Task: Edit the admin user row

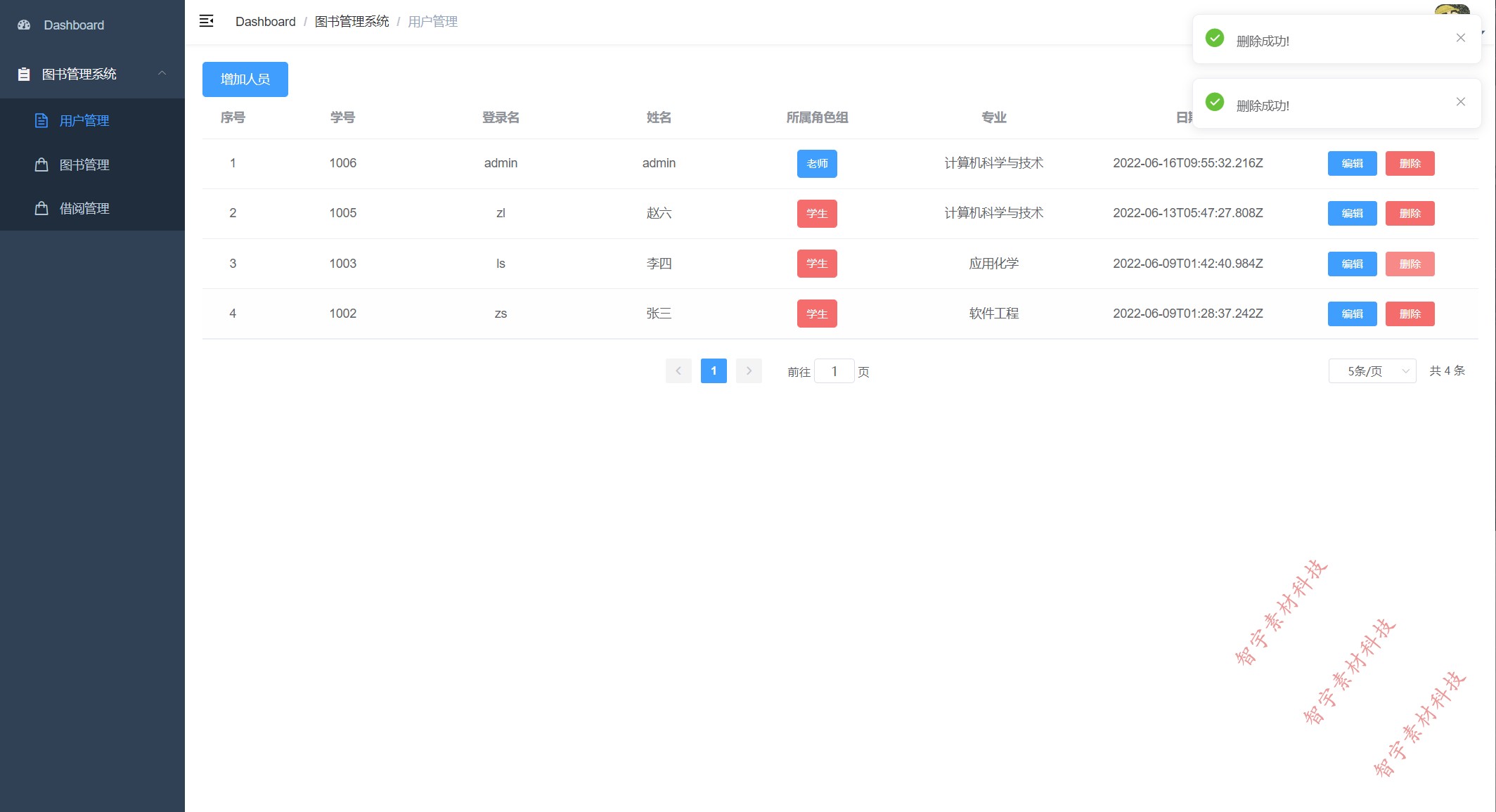Action: click(x=1352, y=164)
